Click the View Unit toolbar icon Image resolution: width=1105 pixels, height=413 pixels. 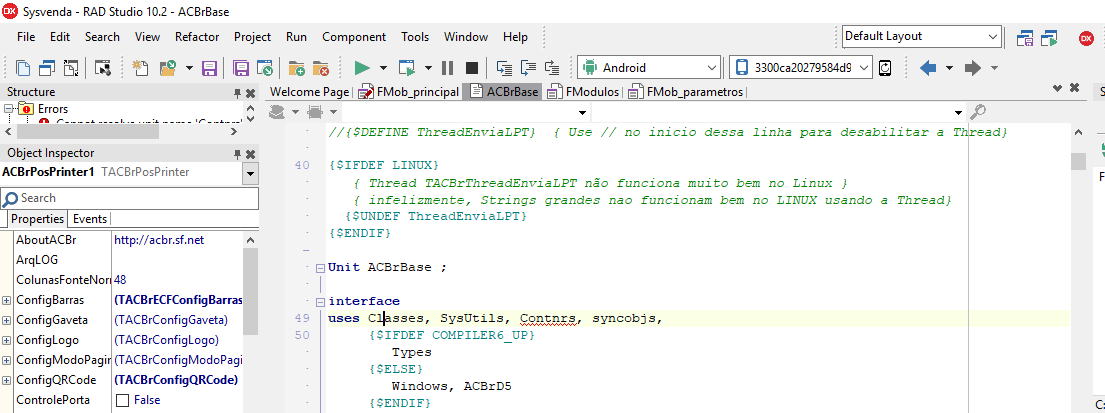point(23,68)
